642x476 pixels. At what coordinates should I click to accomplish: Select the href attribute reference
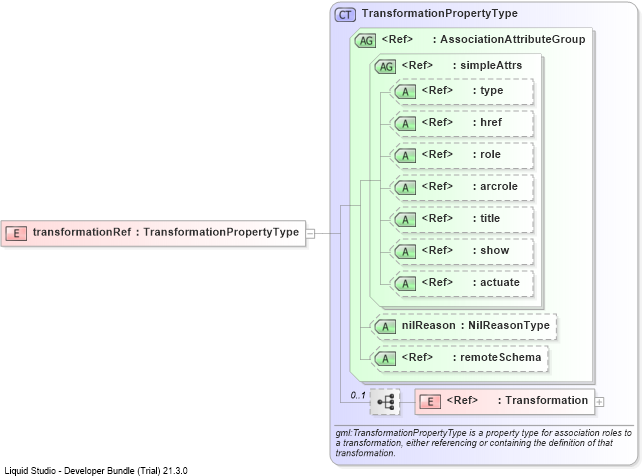pos(462,122)
